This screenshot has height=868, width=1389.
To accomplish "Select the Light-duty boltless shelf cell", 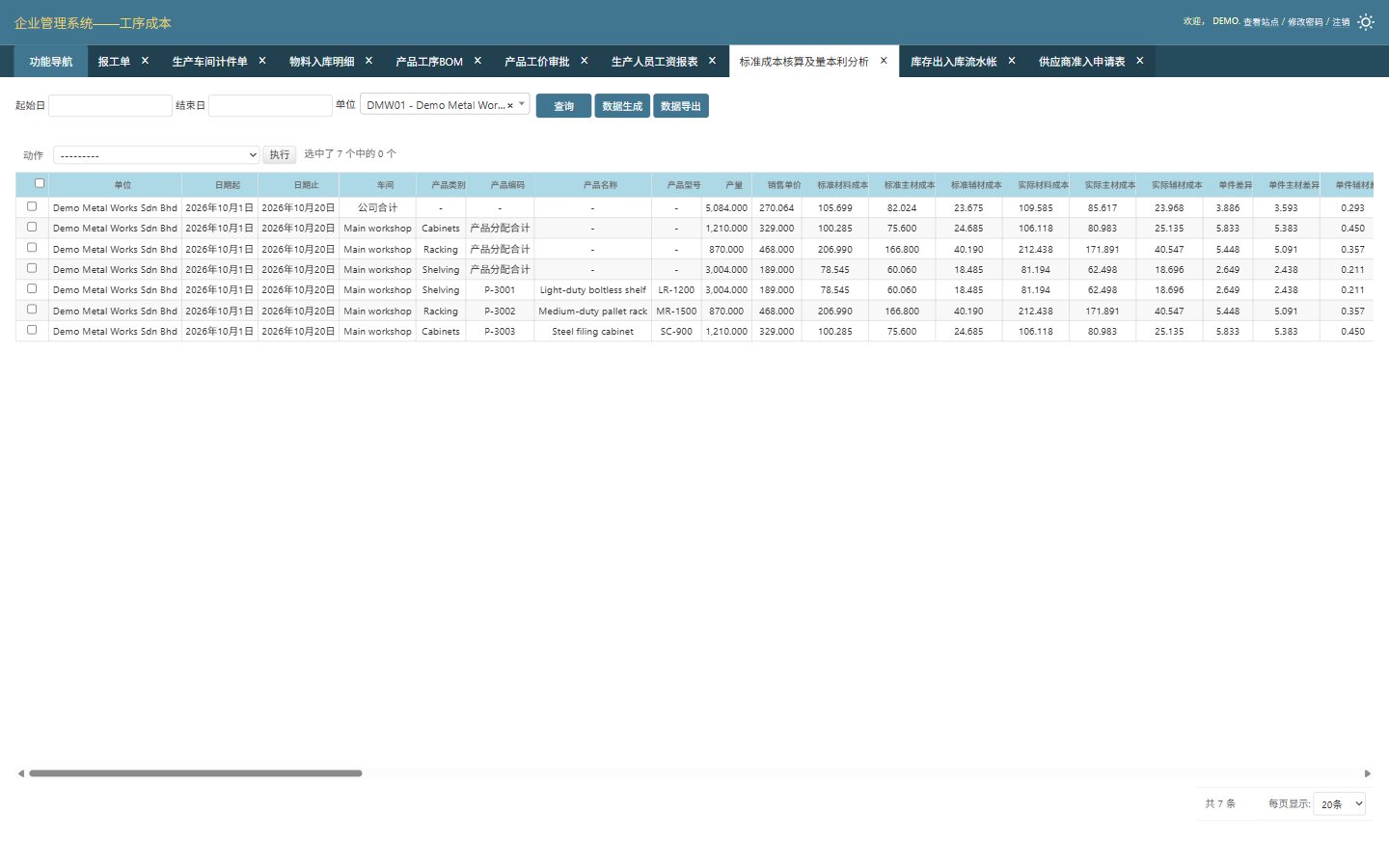I will click(x=593, y=290).
